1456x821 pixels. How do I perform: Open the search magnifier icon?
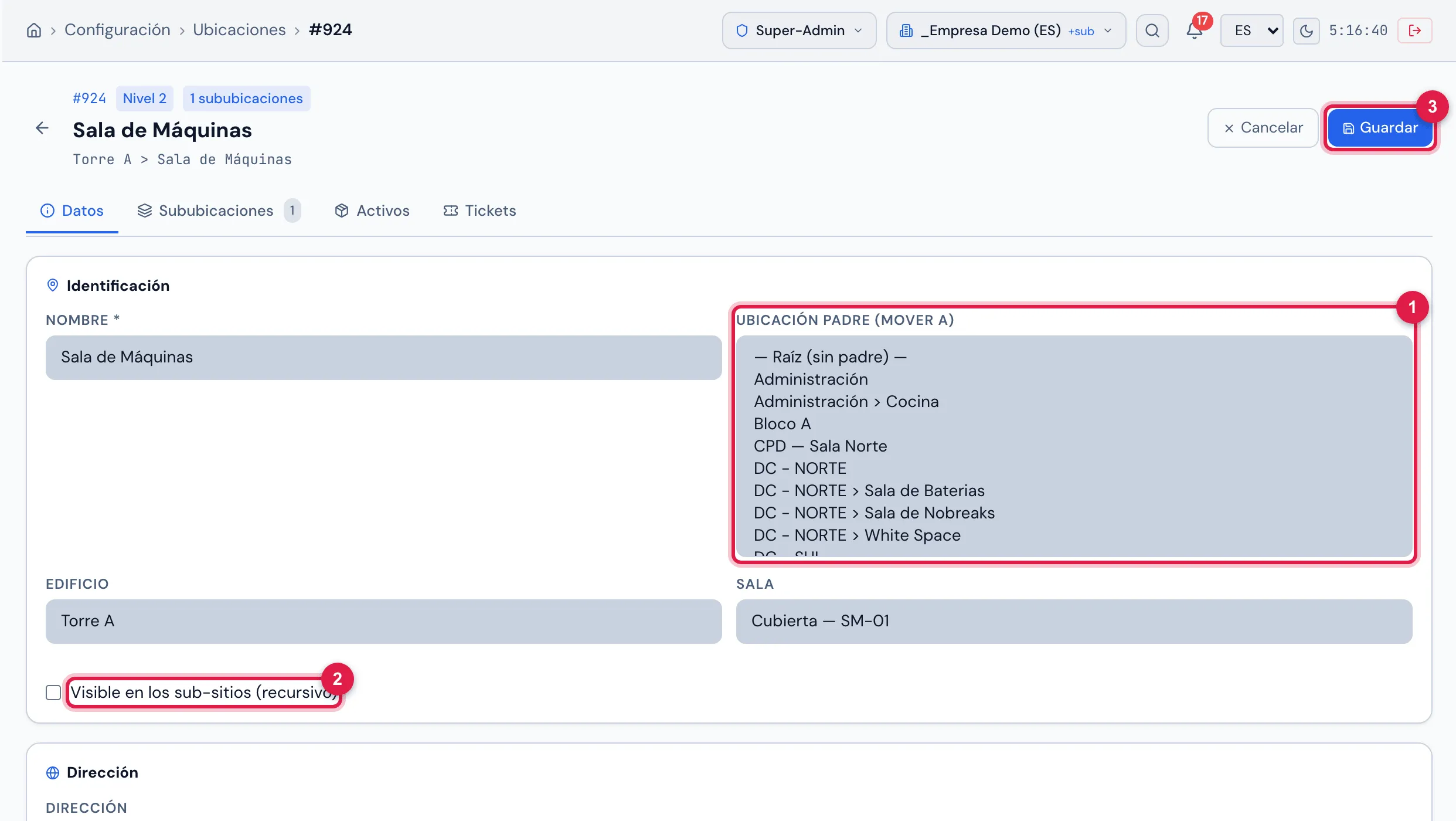[1152, 30]
